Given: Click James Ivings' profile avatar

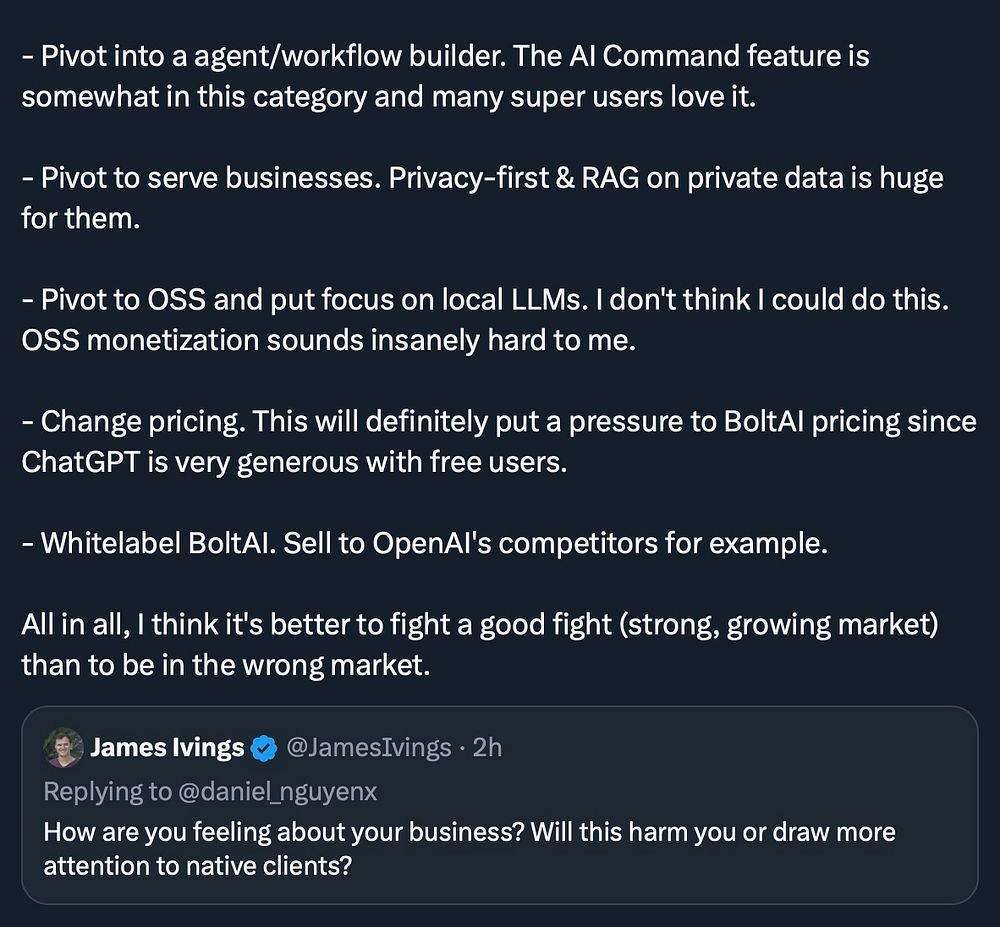Looking at the screenshot, I should pyautogui.click(x=63, y=747).
